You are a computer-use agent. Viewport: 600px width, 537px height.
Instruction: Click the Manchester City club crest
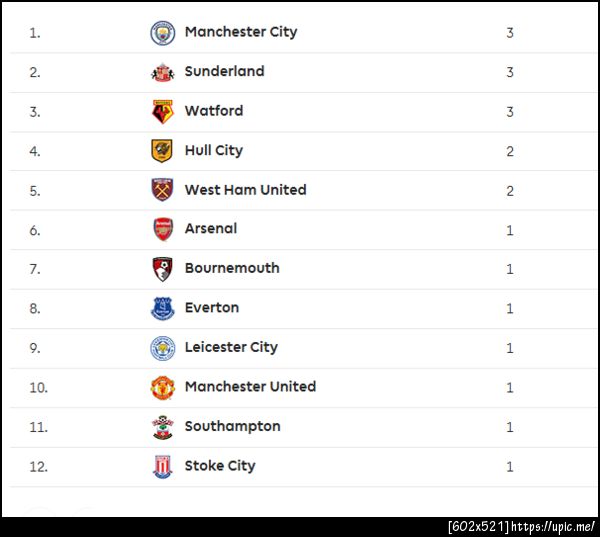162,33
